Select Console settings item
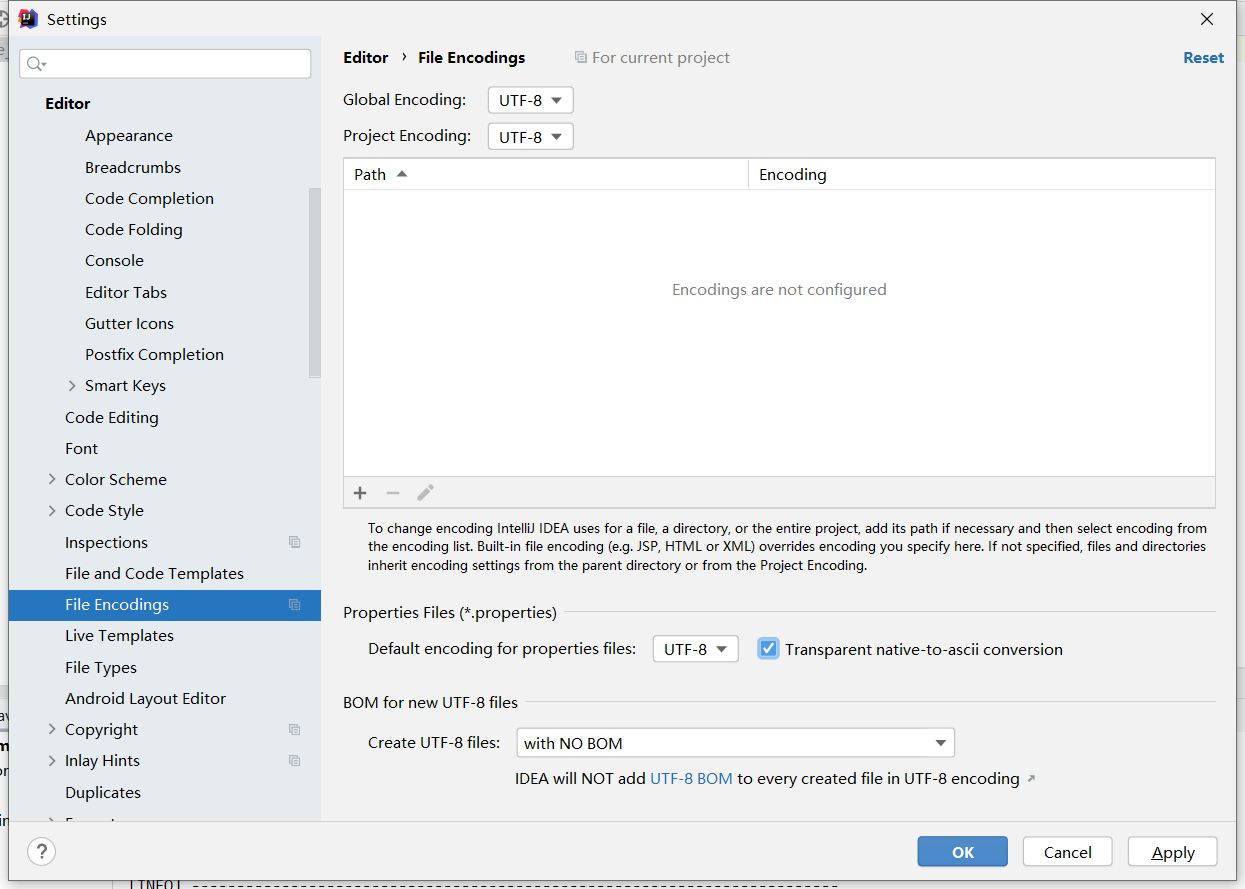The image size is (1245, 889). (114, 260)
